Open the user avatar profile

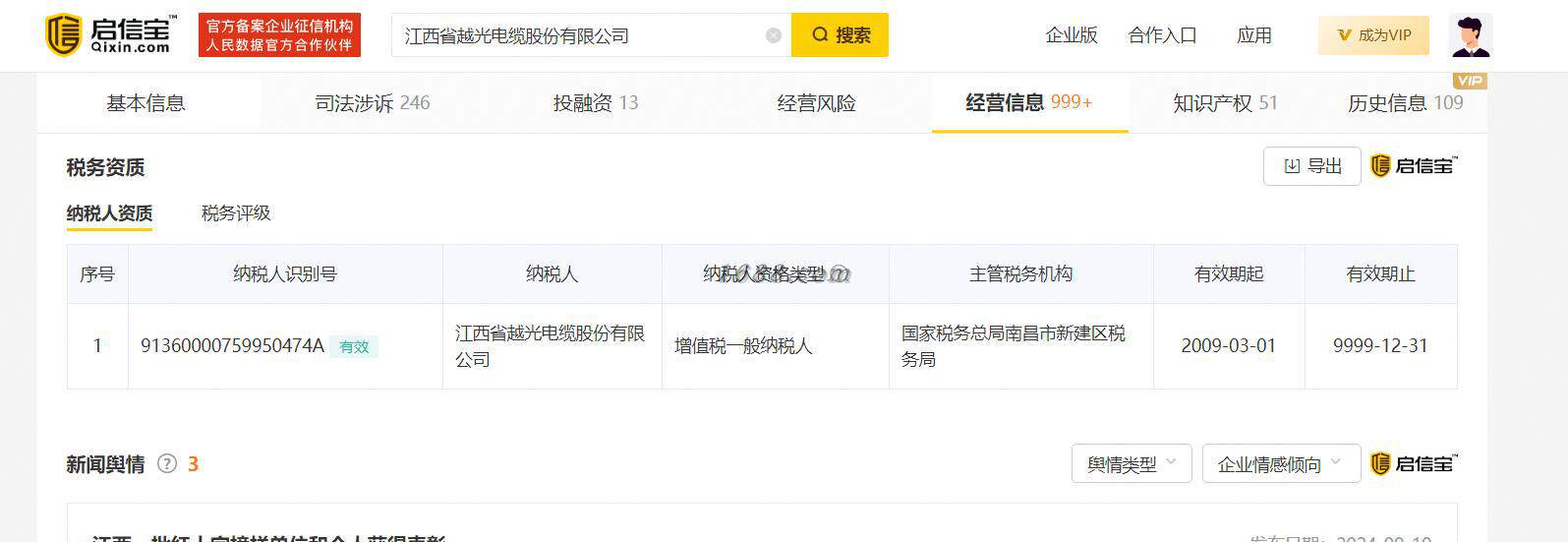pos(1471,35)
